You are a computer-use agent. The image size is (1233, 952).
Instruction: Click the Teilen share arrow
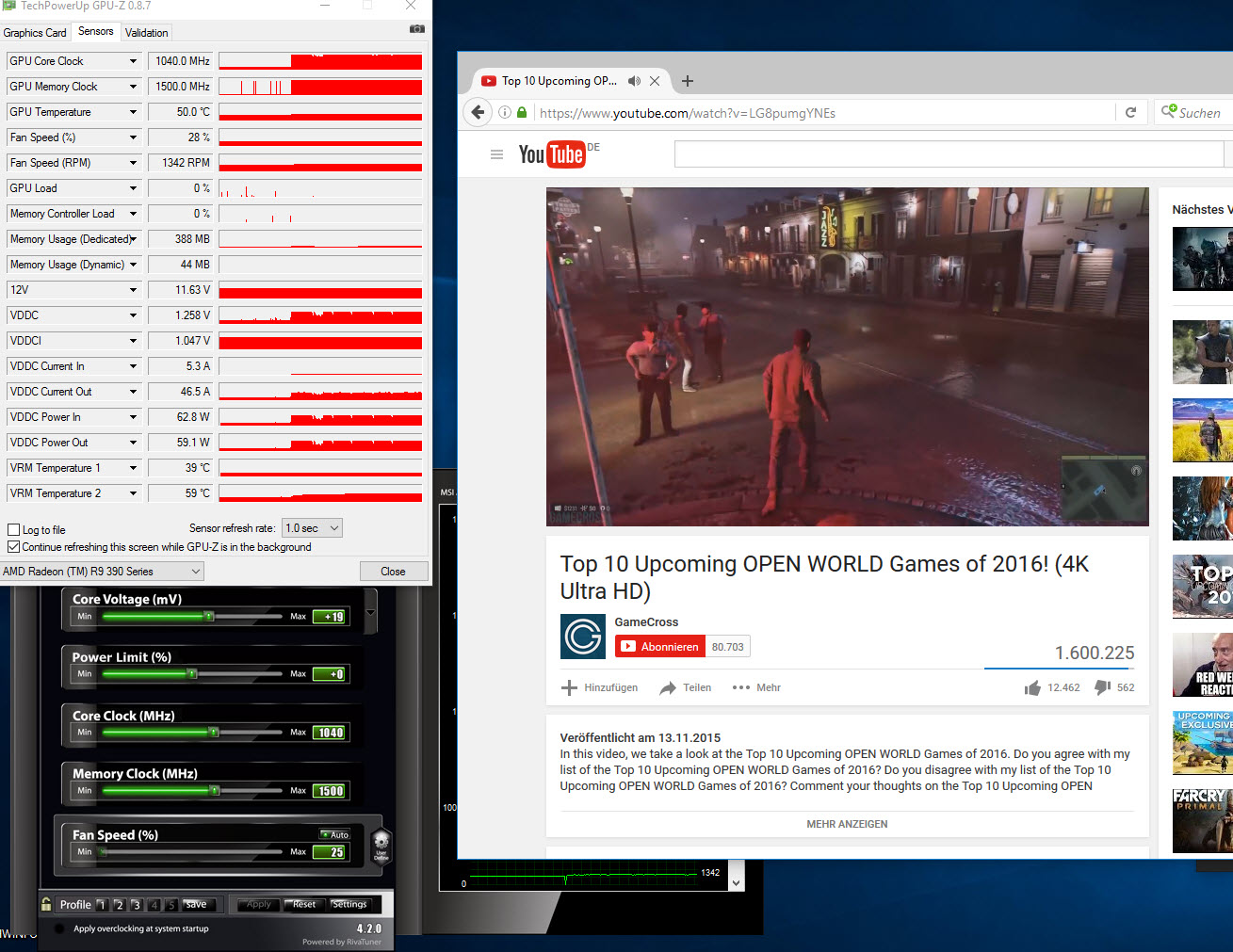[x=668, y=688]
